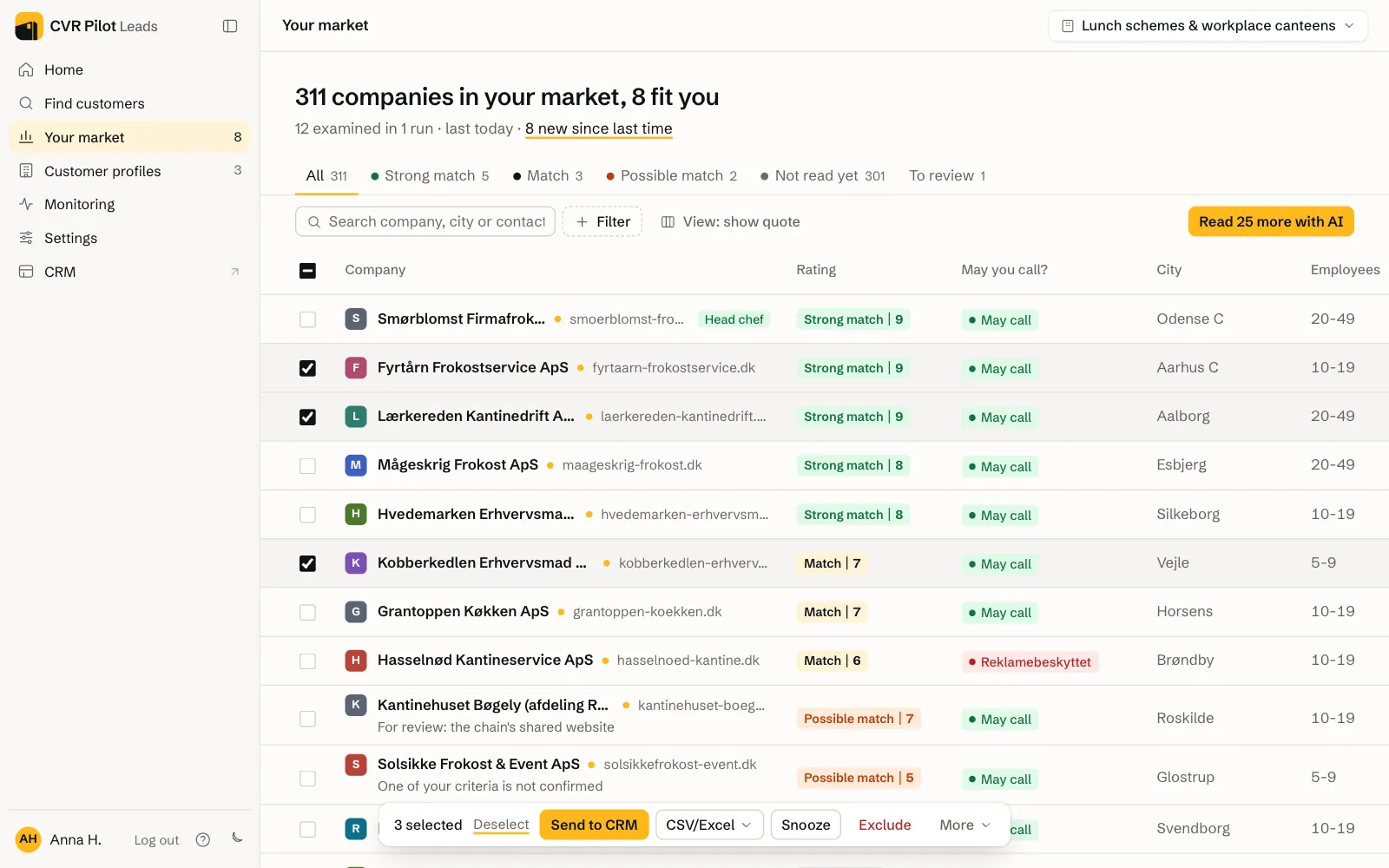
Task: Log out of the account
Action: pyautogui.click(x=156, y=840)
